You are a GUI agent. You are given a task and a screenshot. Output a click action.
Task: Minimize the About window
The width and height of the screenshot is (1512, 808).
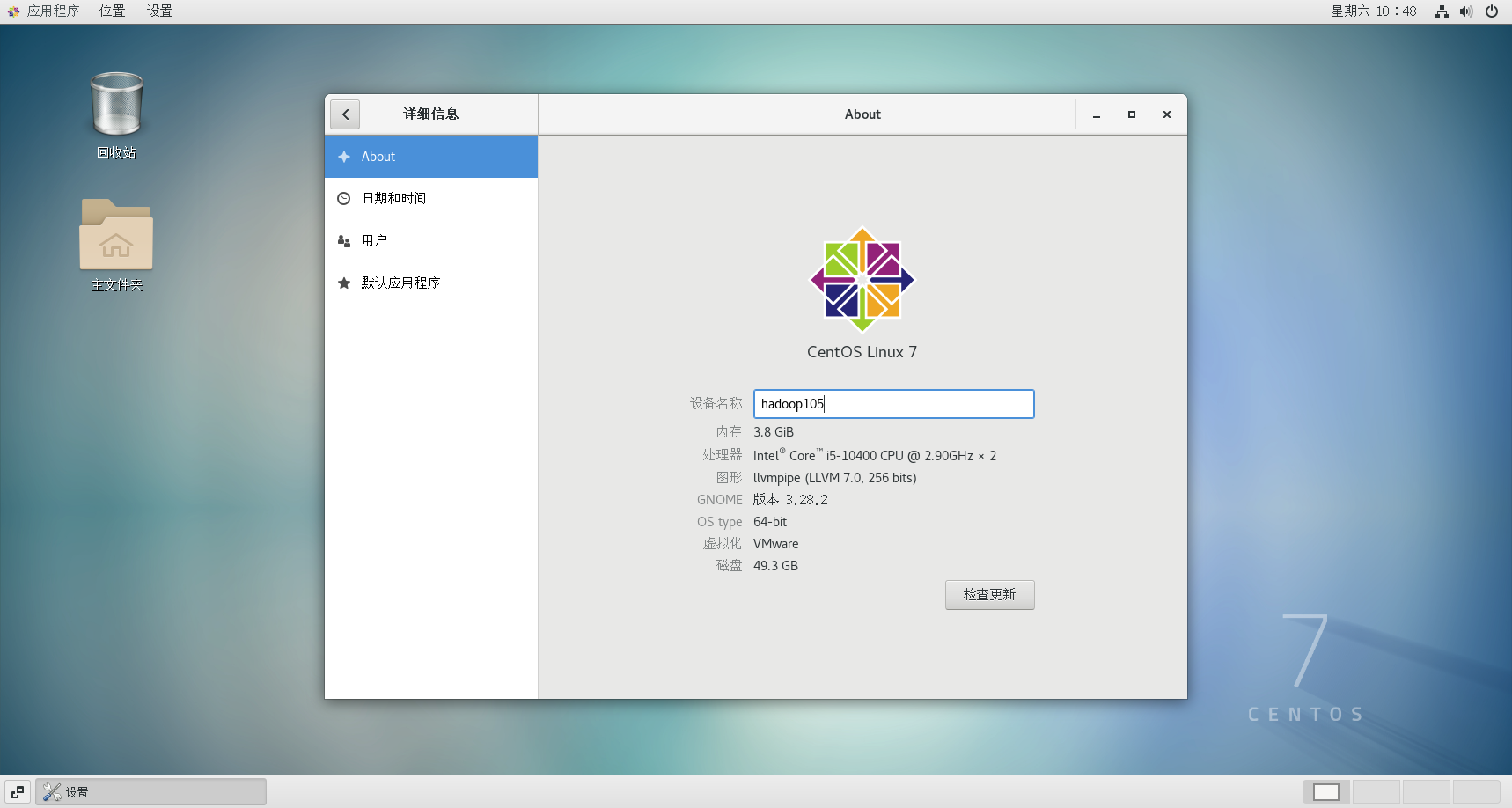pyautogui.click(x=1097, y=114)
